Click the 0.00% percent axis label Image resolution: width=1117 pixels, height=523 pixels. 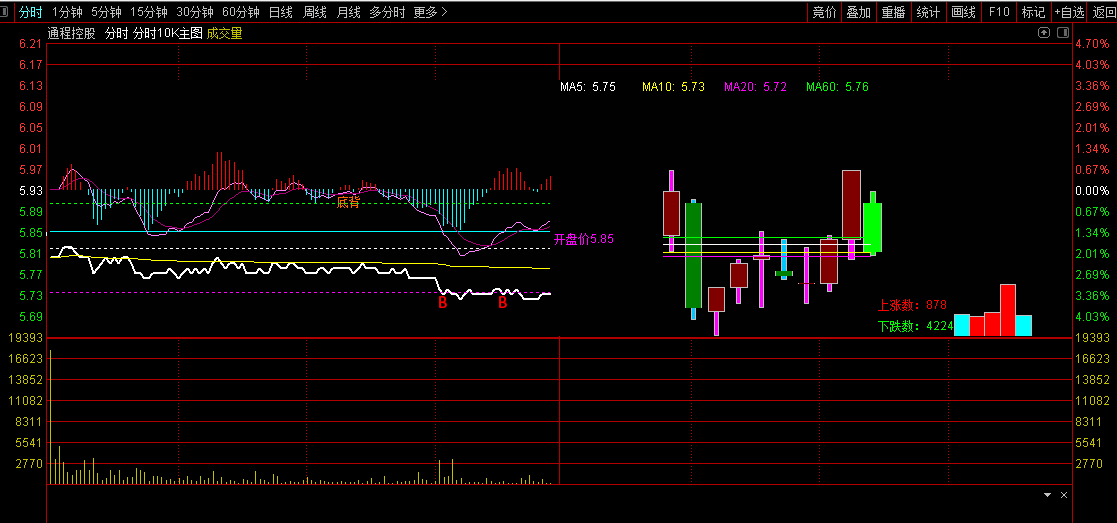[x=1093, y=191]
